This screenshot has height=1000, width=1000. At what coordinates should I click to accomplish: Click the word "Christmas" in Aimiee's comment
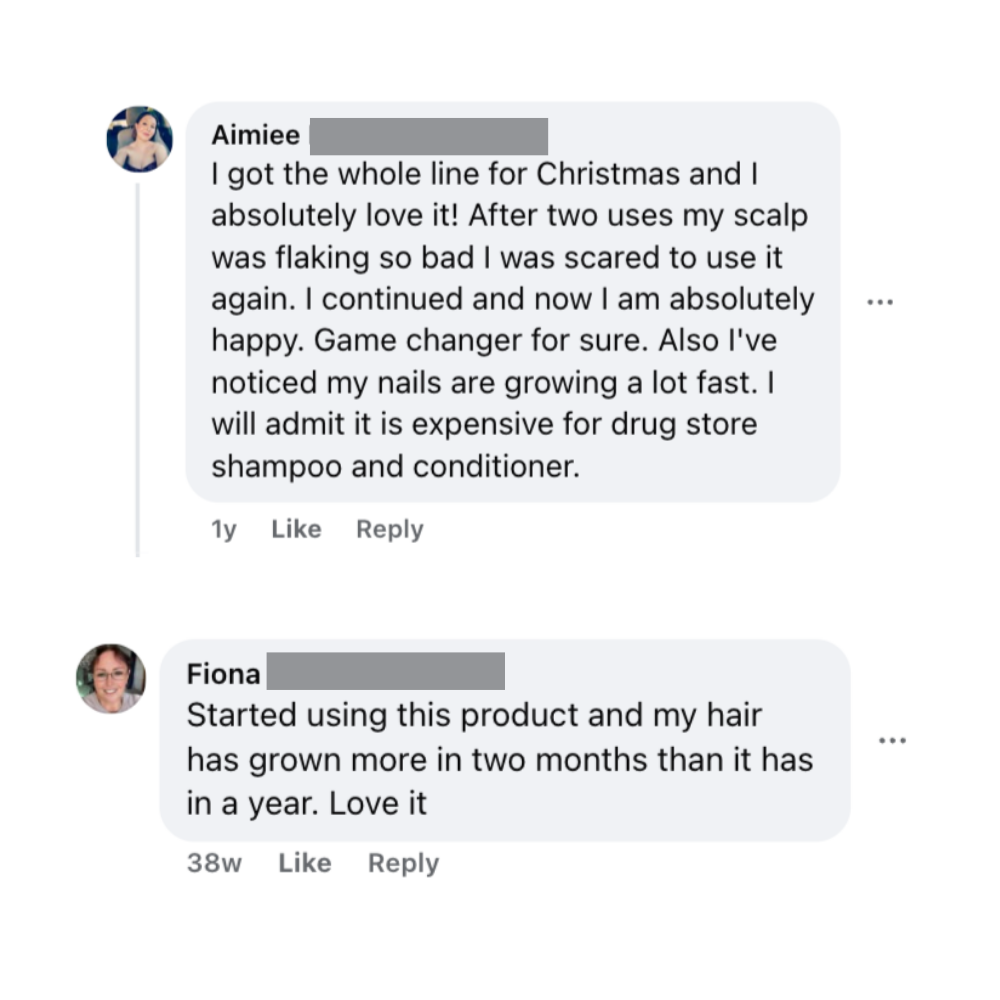point(610,174)
